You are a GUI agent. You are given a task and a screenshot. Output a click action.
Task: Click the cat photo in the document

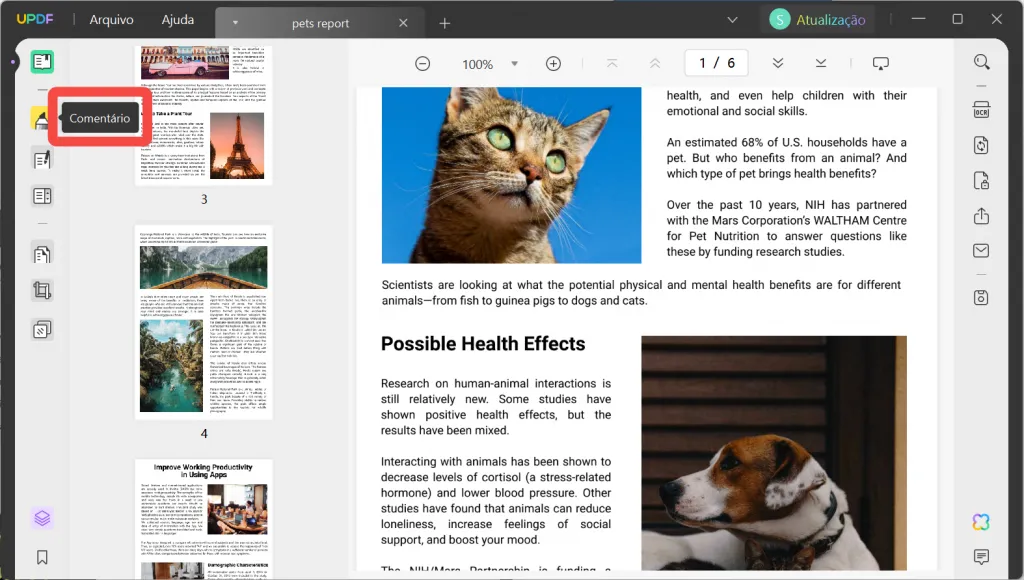[x=511, y=175]
